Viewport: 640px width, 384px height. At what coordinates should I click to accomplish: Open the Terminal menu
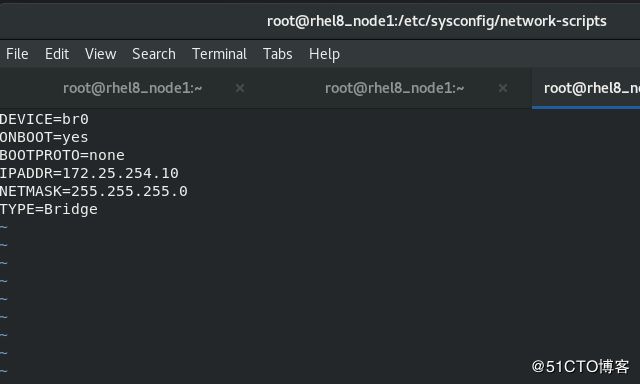(219, 54)
